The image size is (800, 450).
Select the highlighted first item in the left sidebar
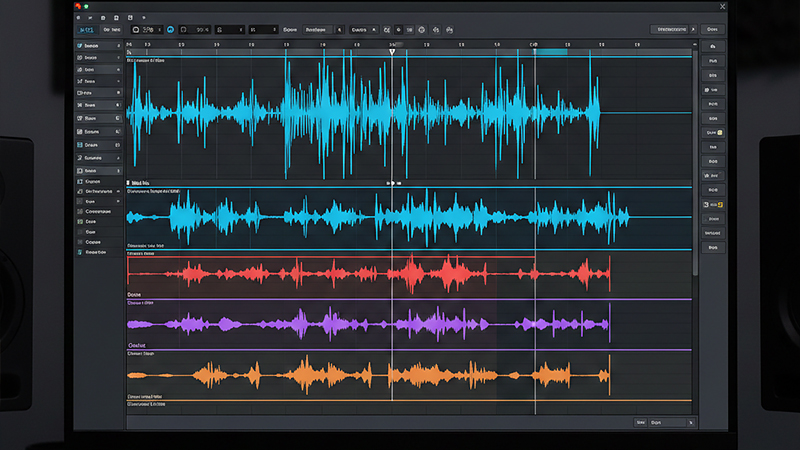98,46
